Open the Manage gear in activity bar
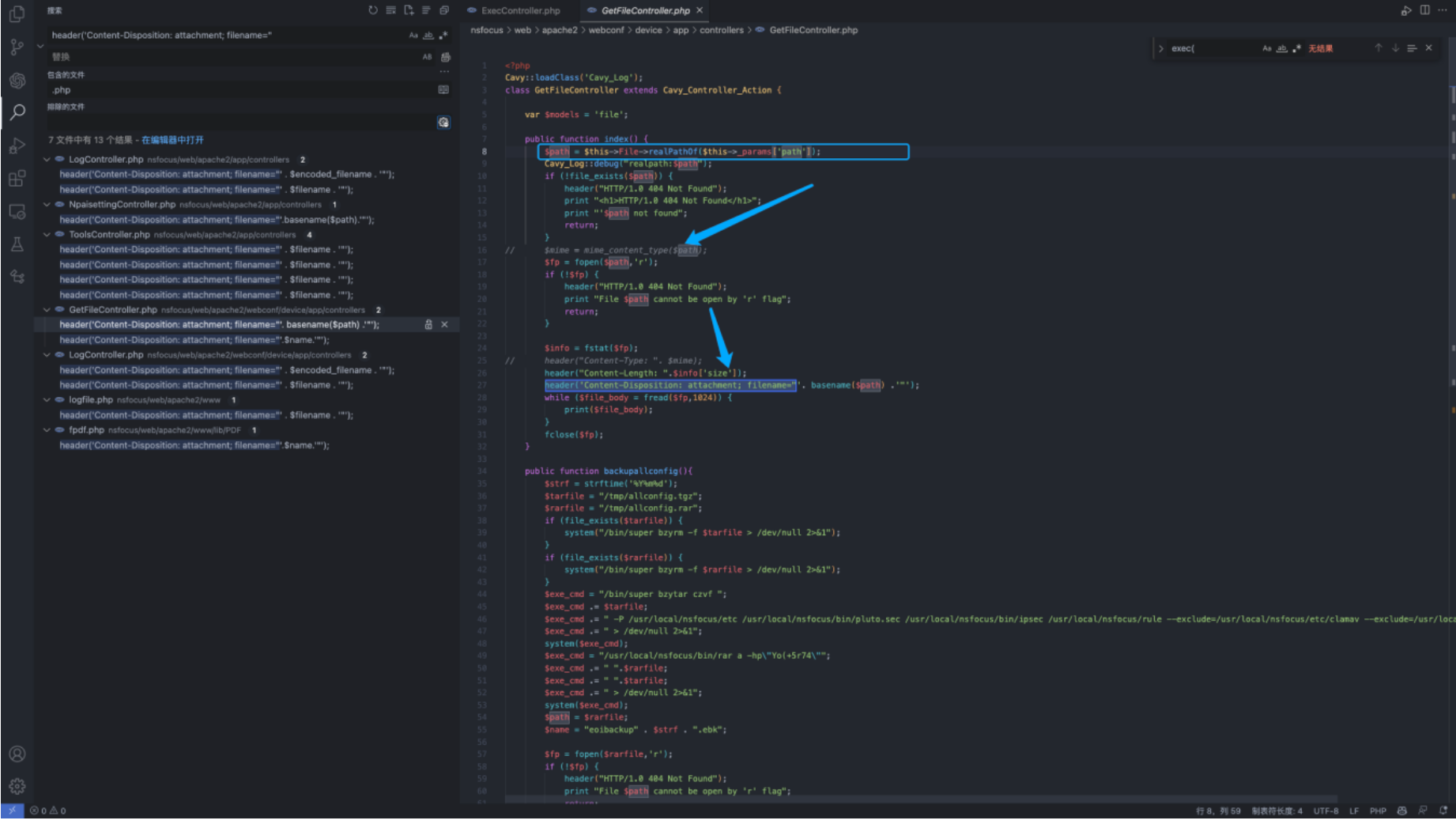This screenshot has width=1456, height=824. pos(17,786)
